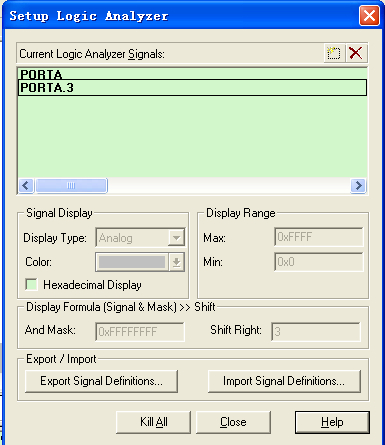The width and height of the screenshot is (385, 445).
Task: Click Import Signal Definitions button
Action: point(284,381)
